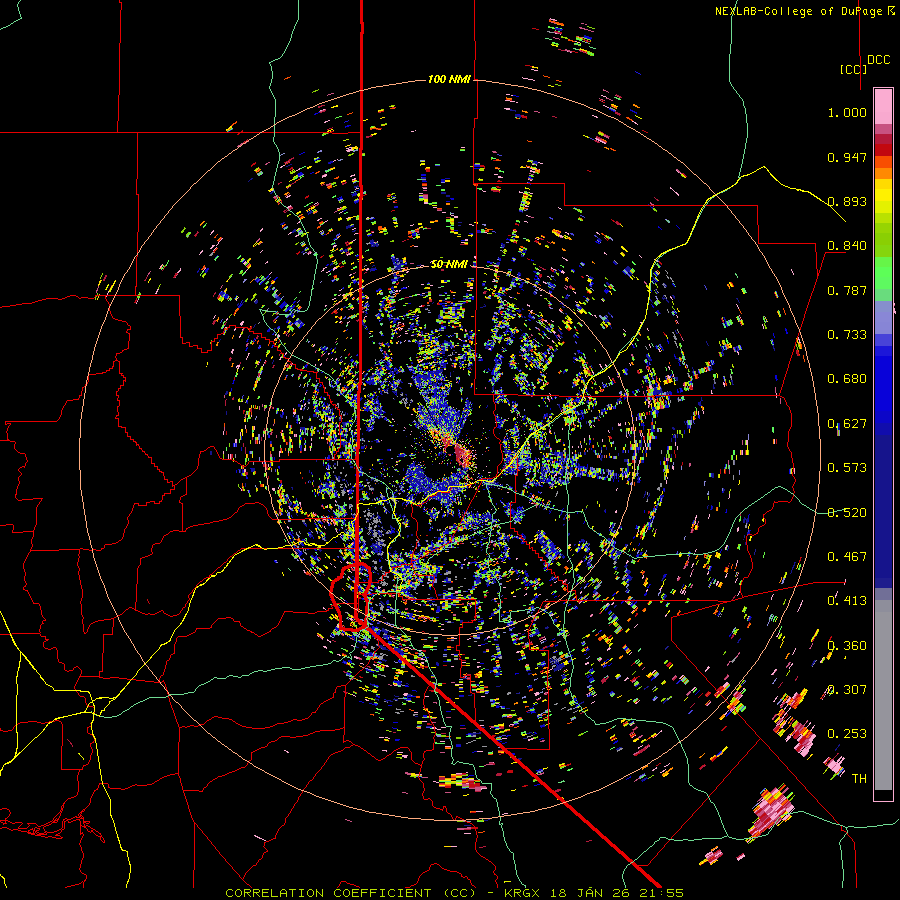Click the pink high-CC core near radar center

point(462,455)
